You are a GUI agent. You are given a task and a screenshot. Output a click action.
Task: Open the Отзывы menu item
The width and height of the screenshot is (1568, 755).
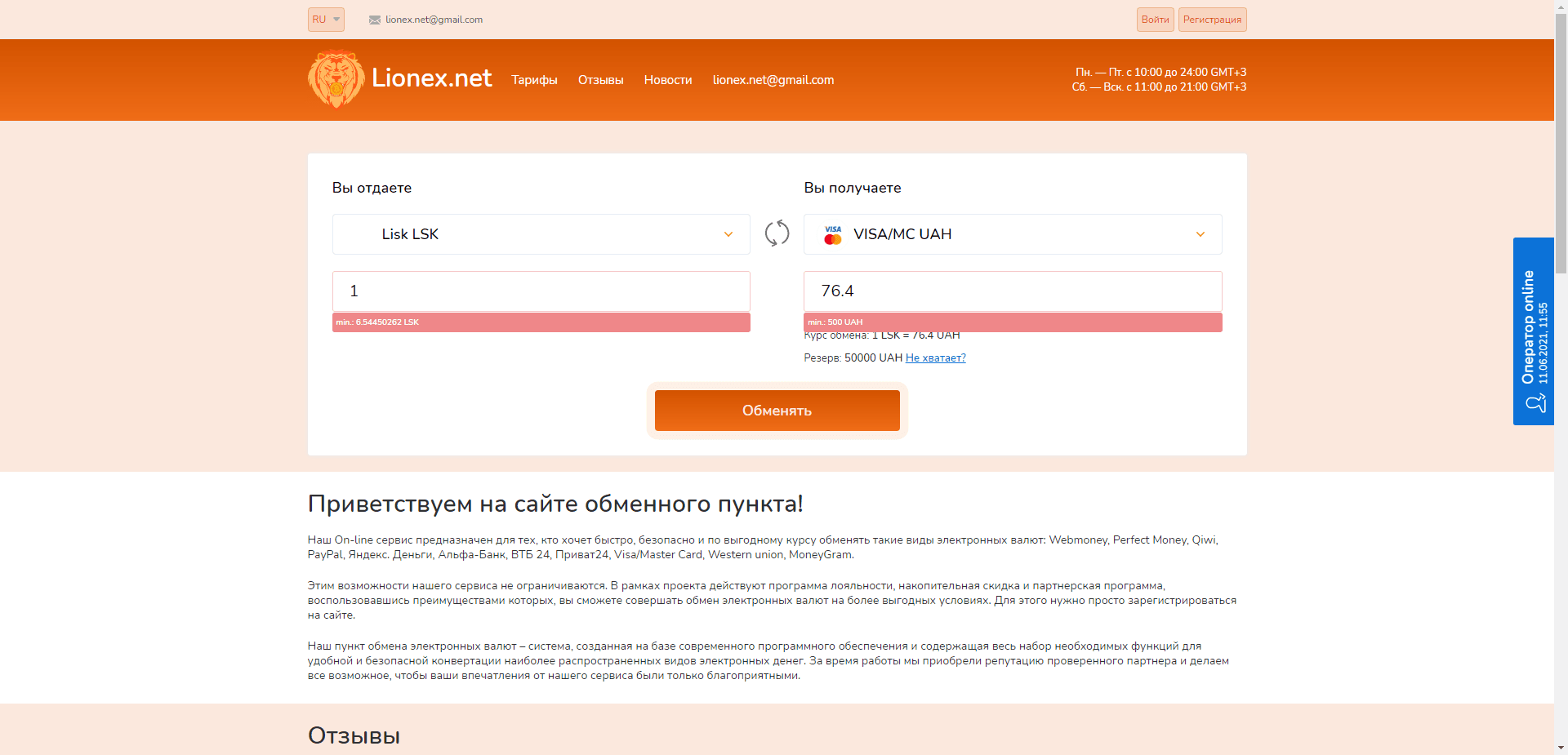[600, 80]
